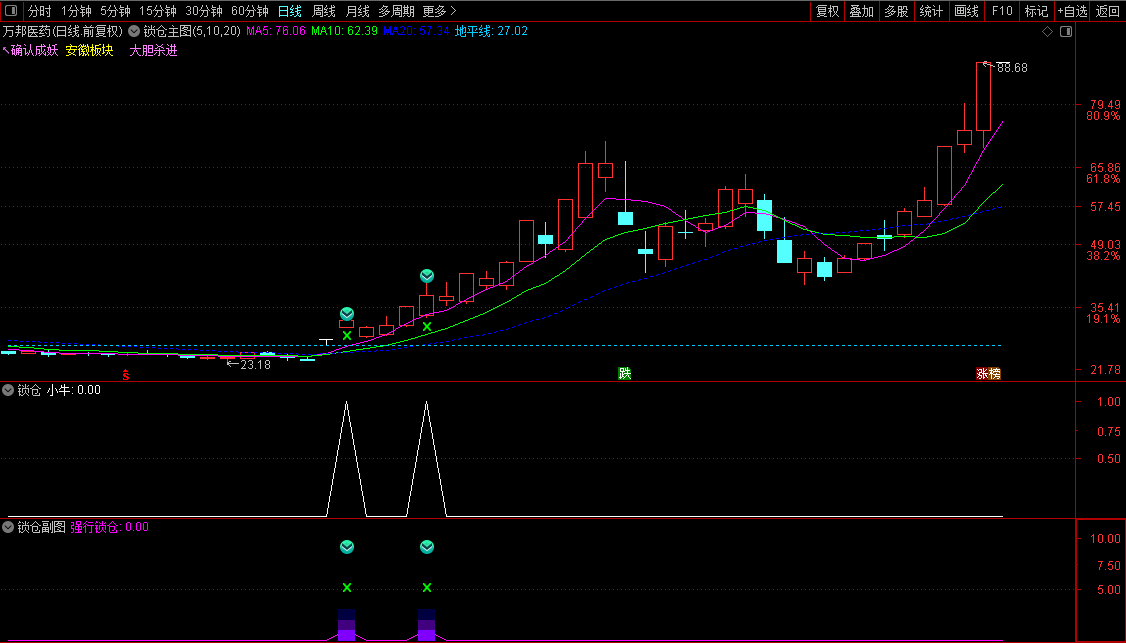Click the 强行锁仓: 0.00 value
Viewport: 1126px width, 643px height.
(109, 527)
